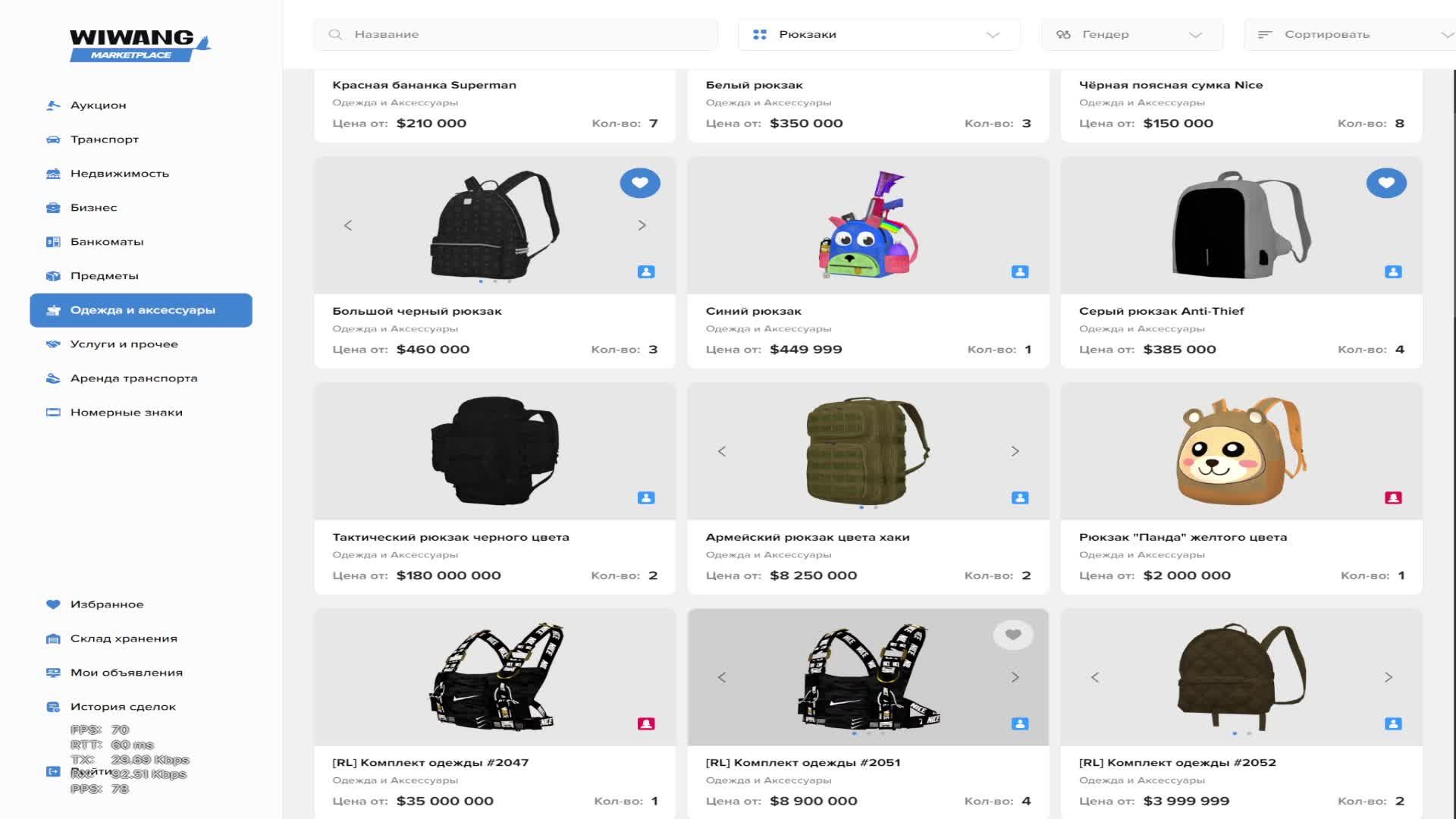Open Избранное via the heart icon in sidebar
Screen dimensions: 1456x819
(53, 604)
